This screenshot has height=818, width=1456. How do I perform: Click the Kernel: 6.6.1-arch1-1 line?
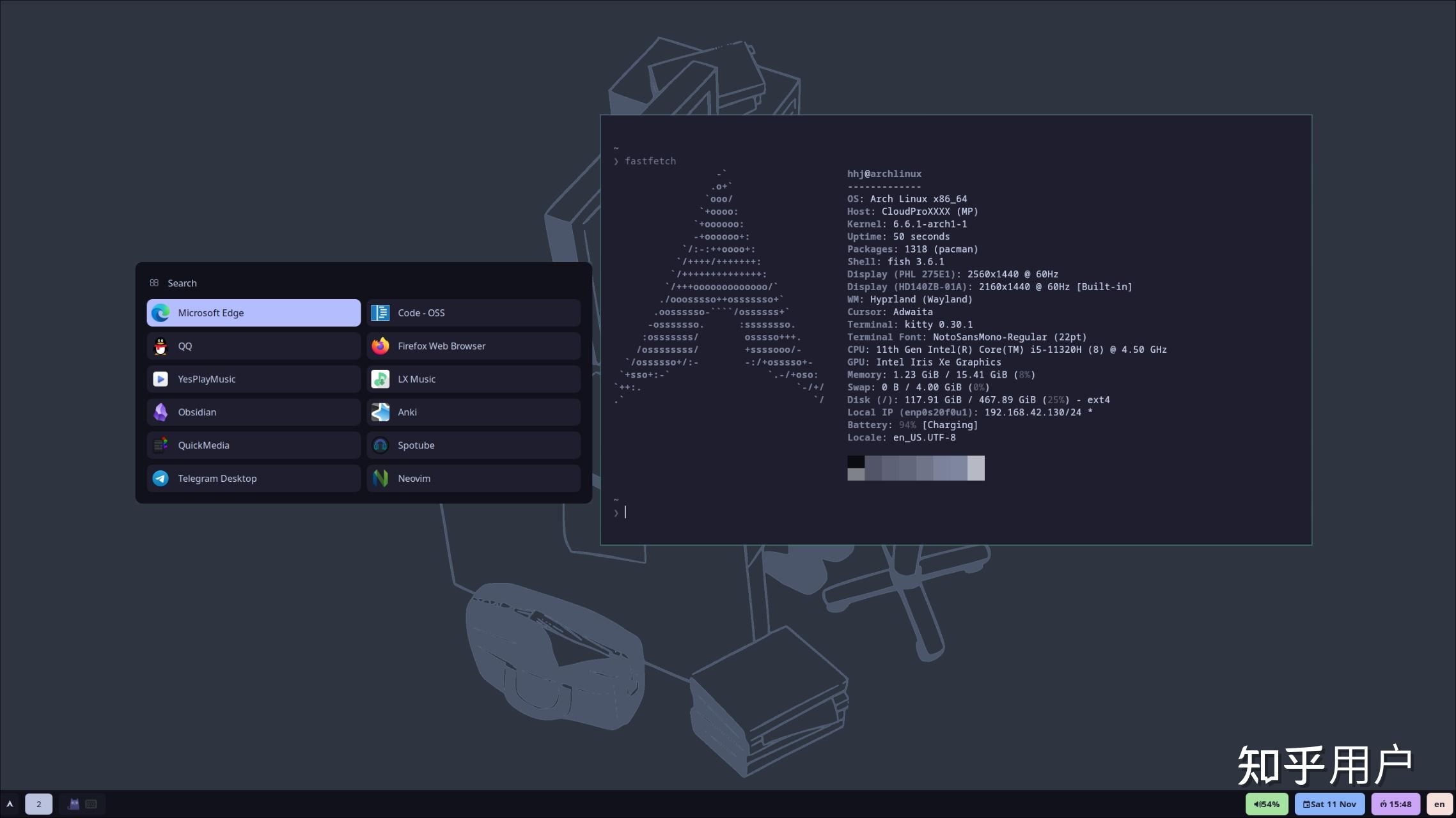pos(907,224)
